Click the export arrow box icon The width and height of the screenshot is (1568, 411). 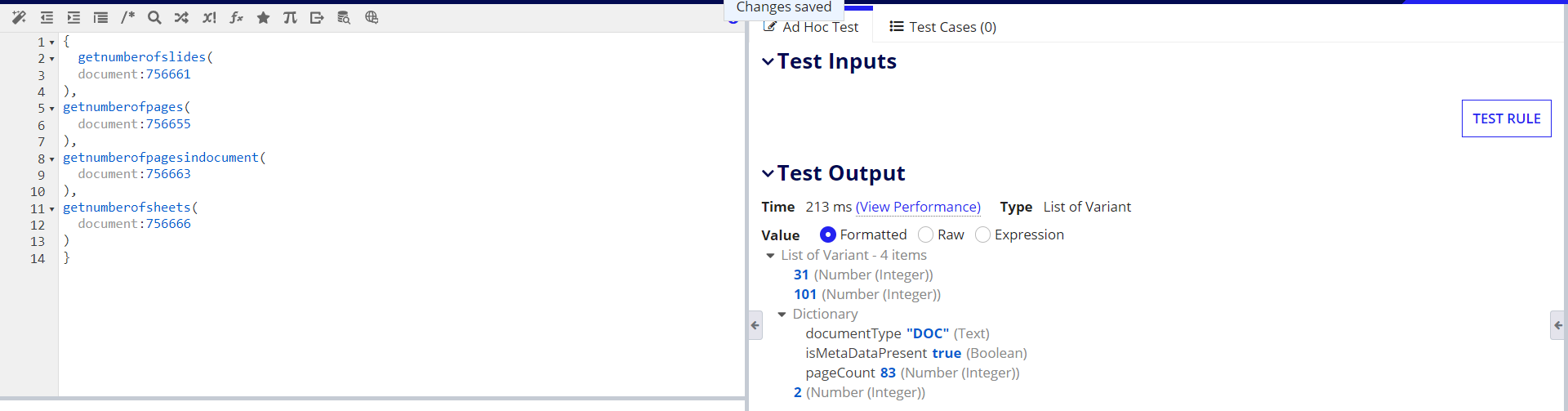(317, 17)
